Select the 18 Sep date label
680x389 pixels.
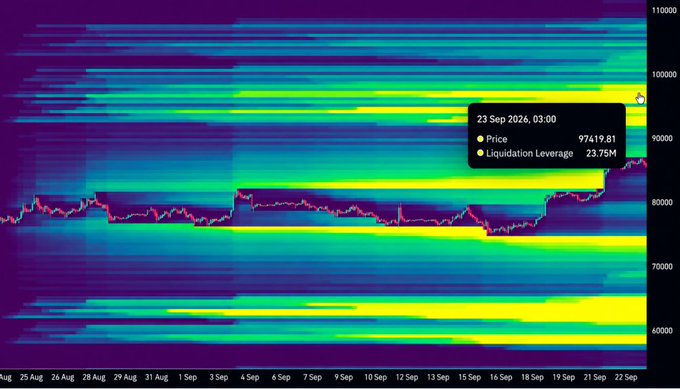532,377
